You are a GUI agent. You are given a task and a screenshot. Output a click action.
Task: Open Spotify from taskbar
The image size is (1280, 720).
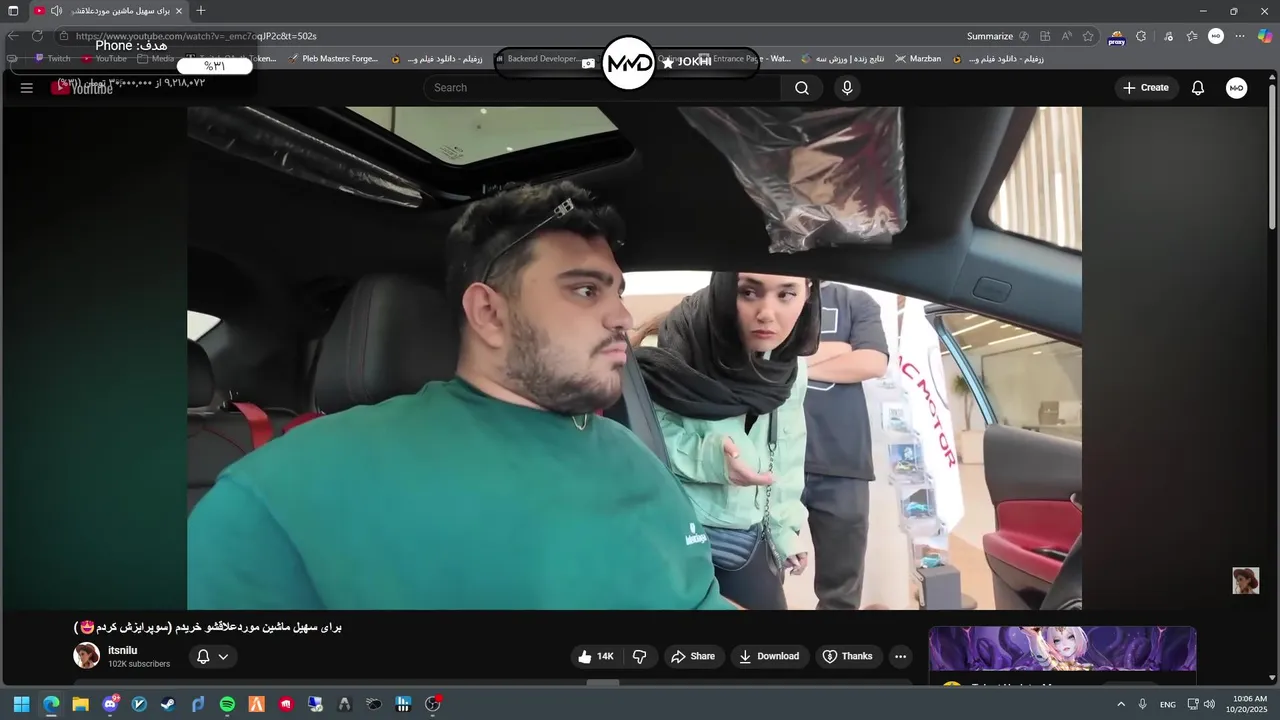click(227, 704)
